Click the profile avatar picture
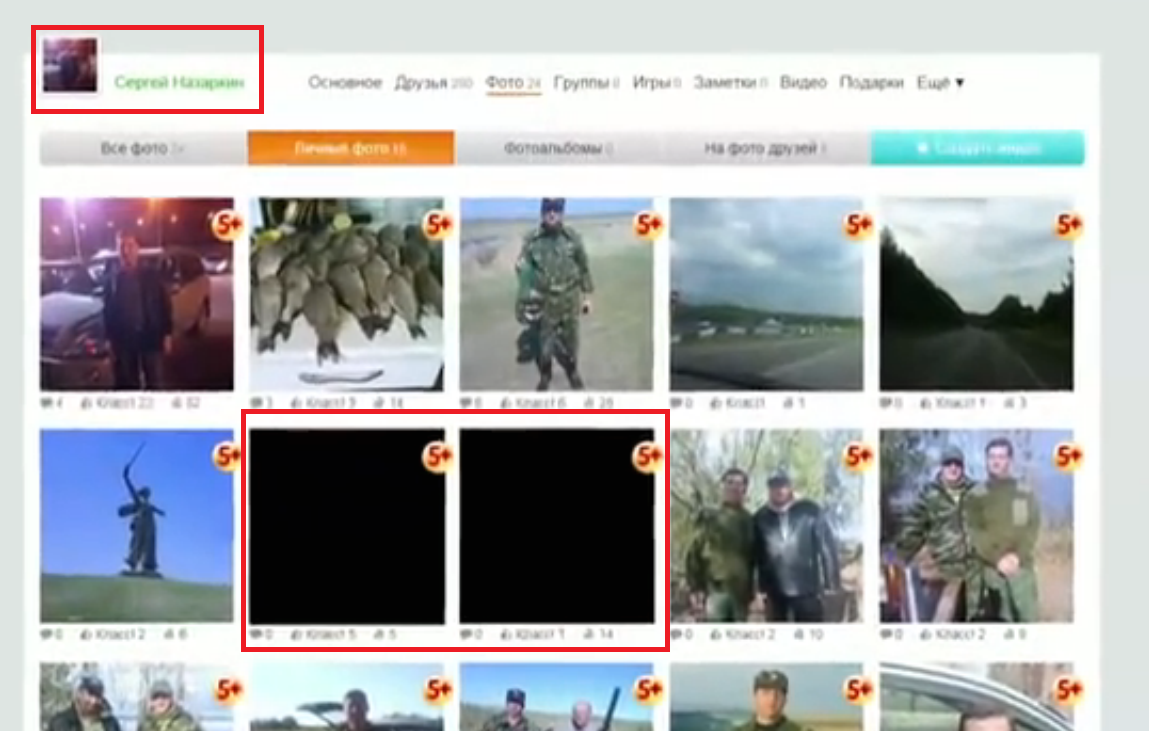 (70, 65)
